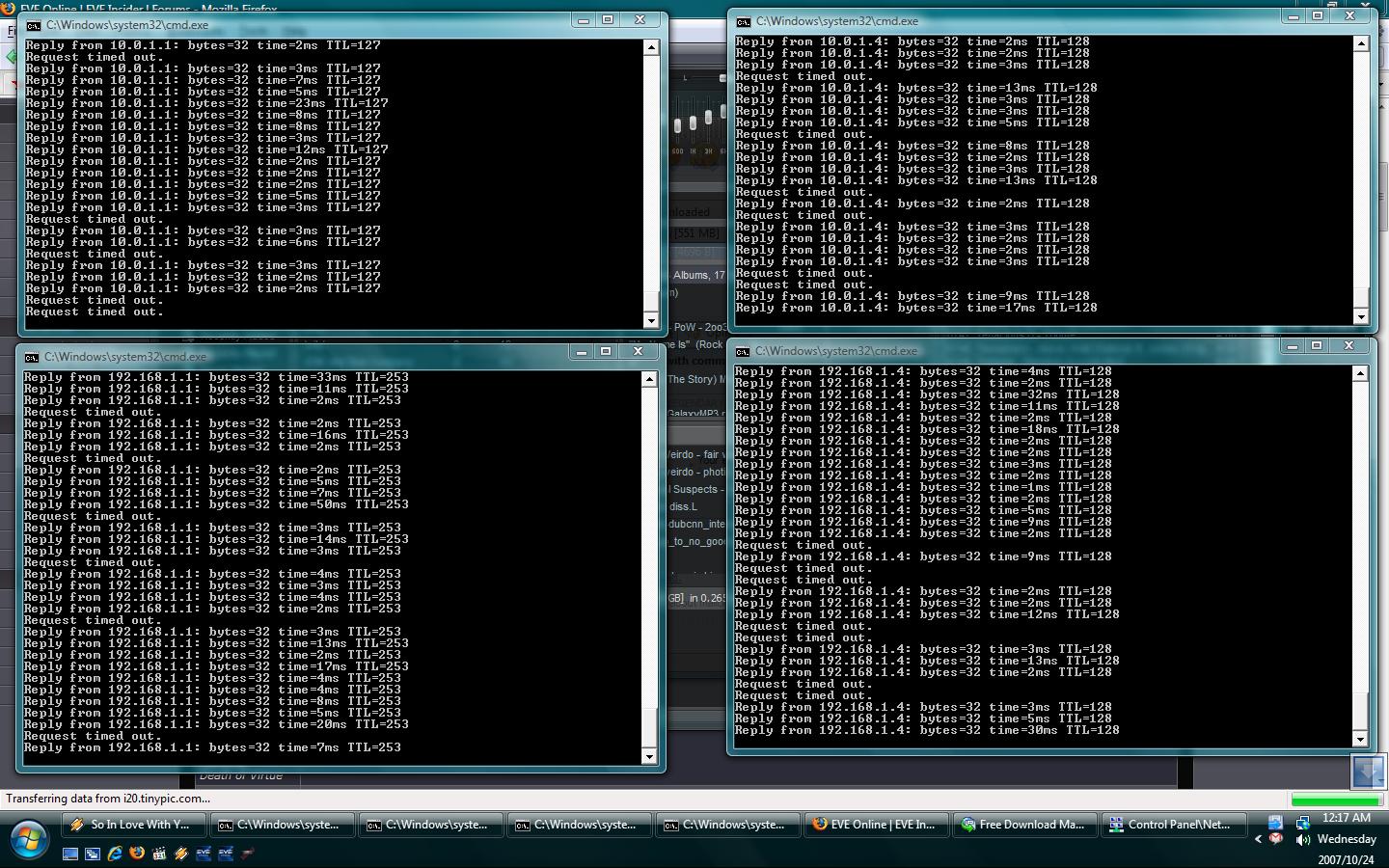Maximize the 192.168.1.4 ping cmd window
The image size is (1389, 868).
click(1317, 346)
